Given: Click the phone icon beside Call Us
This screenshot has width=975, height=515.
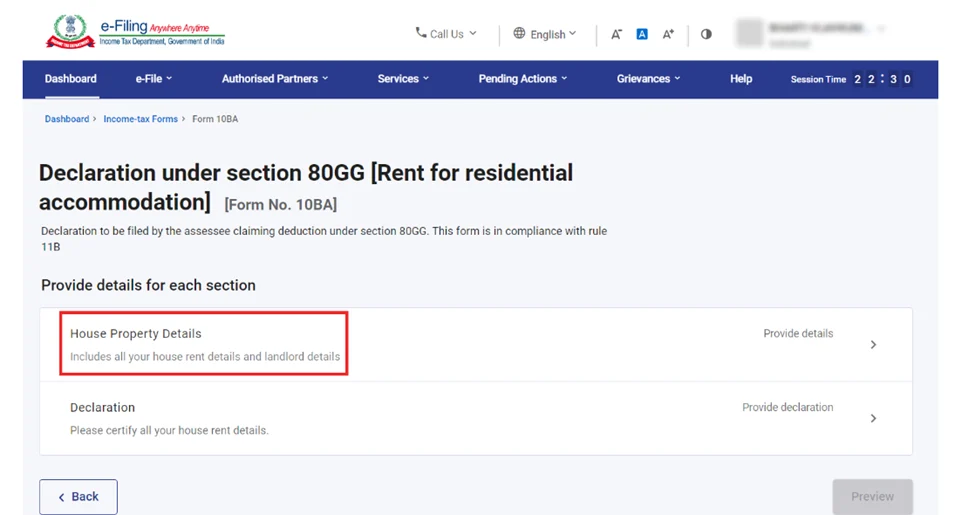Looking at the screenshot, I should [421, 32].
